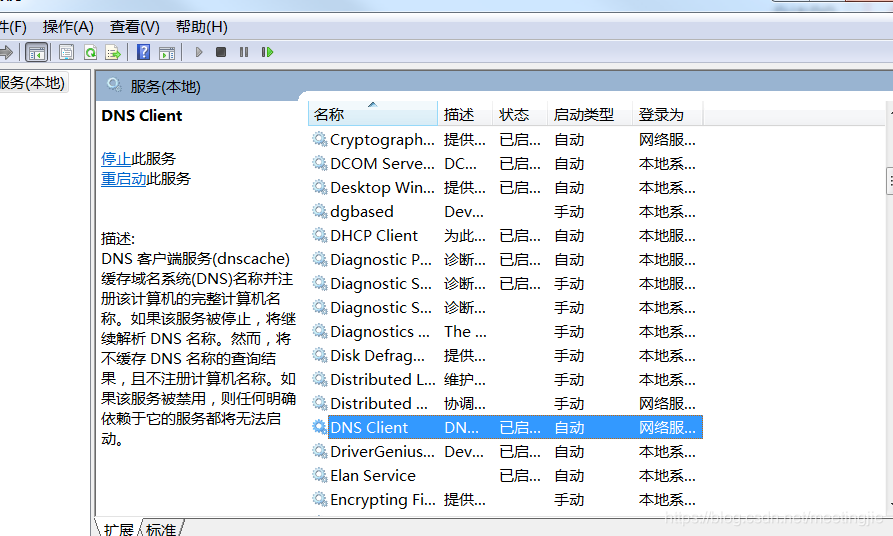
Task: Select the DriverGenius... service row
Action: point(506,451)
